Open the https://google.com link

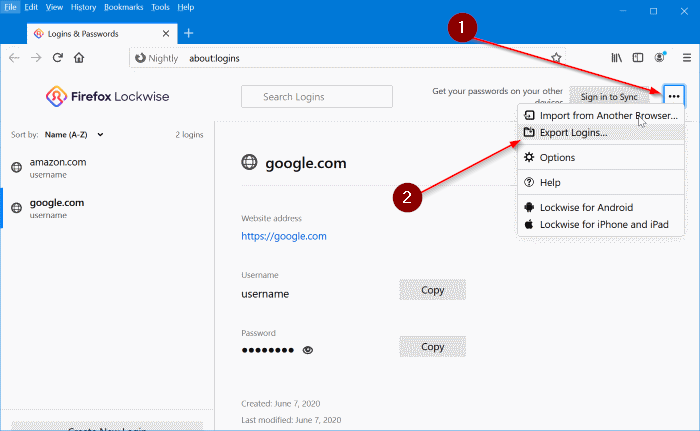(284, 236)
